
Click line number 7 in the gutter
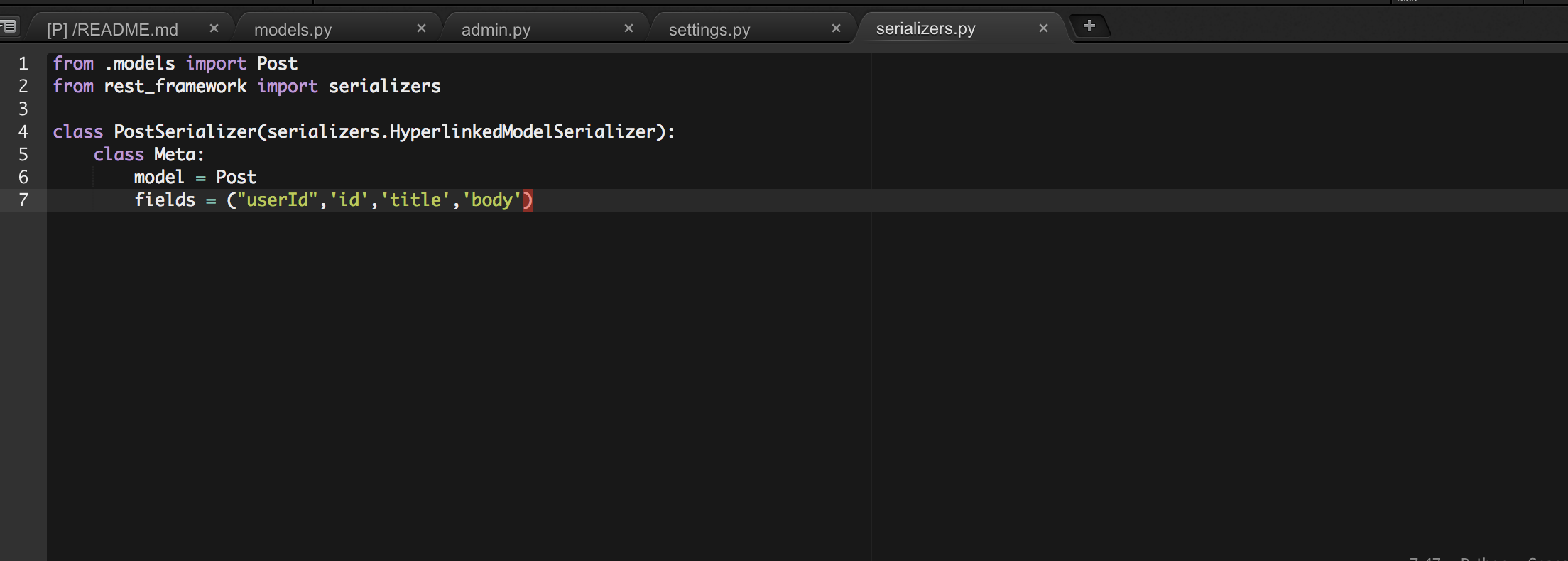click(23, 200)
